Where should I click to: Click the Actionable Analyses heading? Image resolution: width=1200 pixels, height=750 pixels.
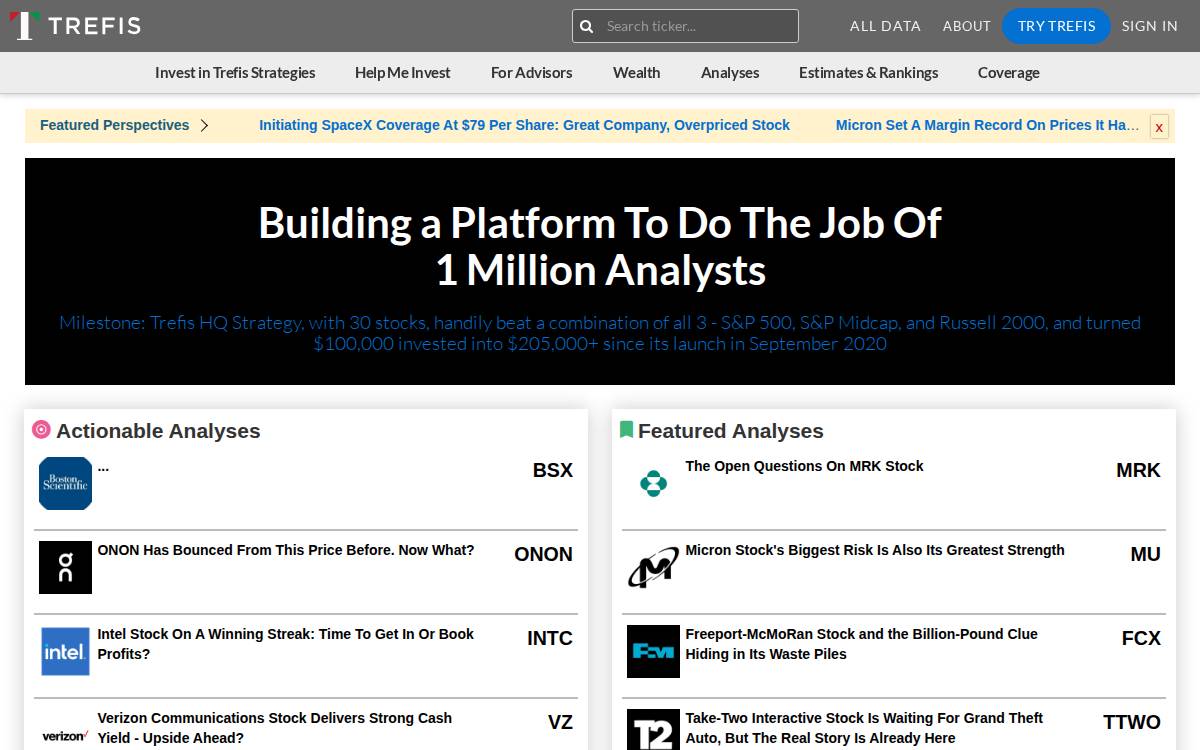tap(158, 431)
